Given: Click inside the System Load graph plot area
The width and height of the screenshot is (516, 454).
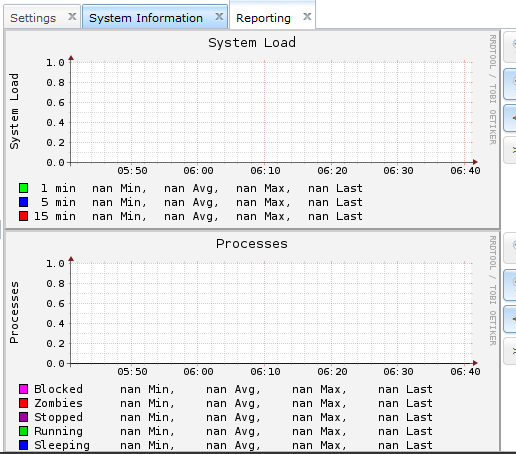Looking at the screenshot, I should tap(272, 112).
